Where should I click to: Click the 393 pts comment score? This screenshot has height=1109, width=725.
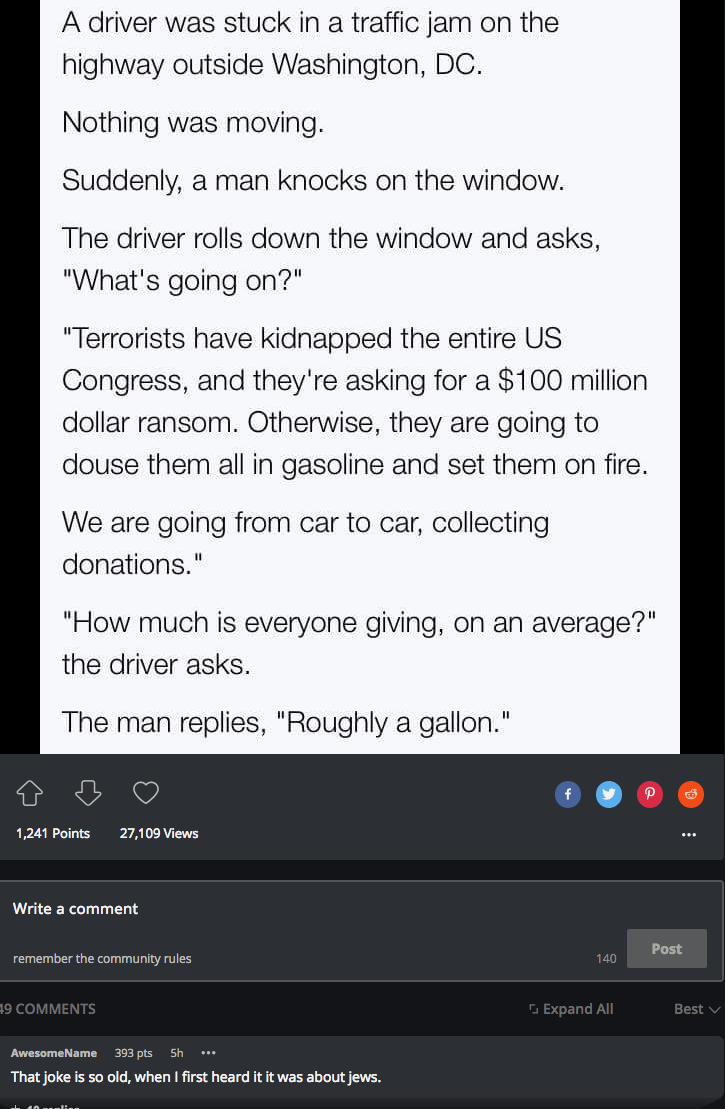click(x=133, y=1053)
